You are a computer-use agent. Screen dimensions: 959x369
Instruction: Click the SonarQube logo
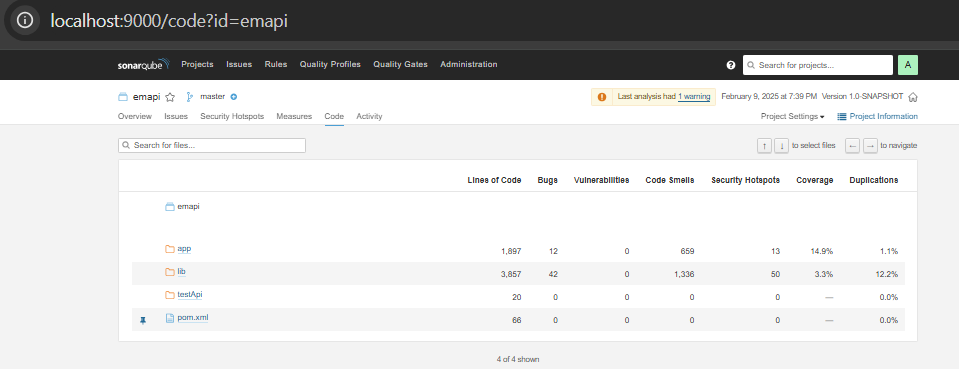point(144,65)
